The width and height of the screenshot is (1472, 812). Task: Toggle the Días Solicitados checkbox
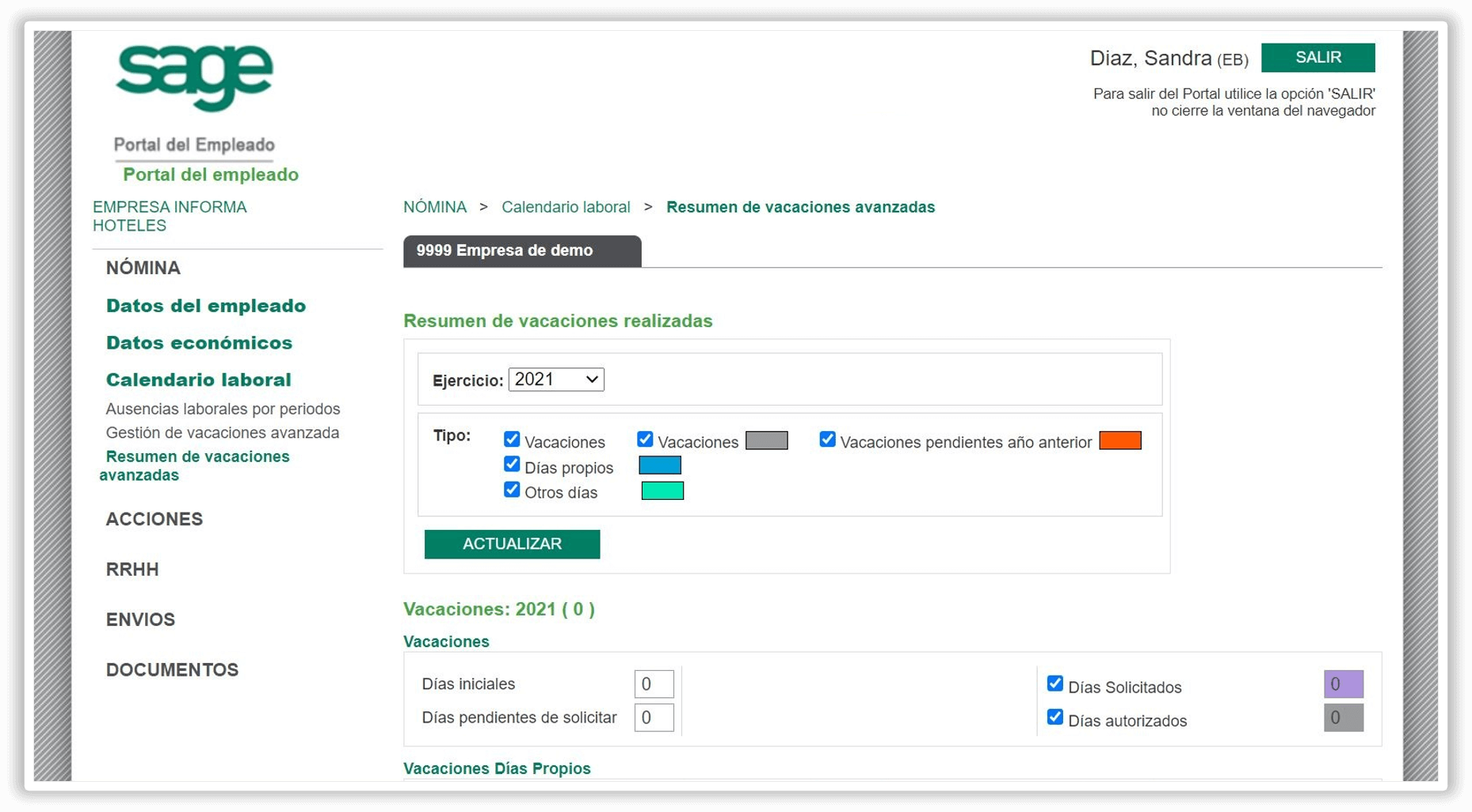[x=1054, y=684]
